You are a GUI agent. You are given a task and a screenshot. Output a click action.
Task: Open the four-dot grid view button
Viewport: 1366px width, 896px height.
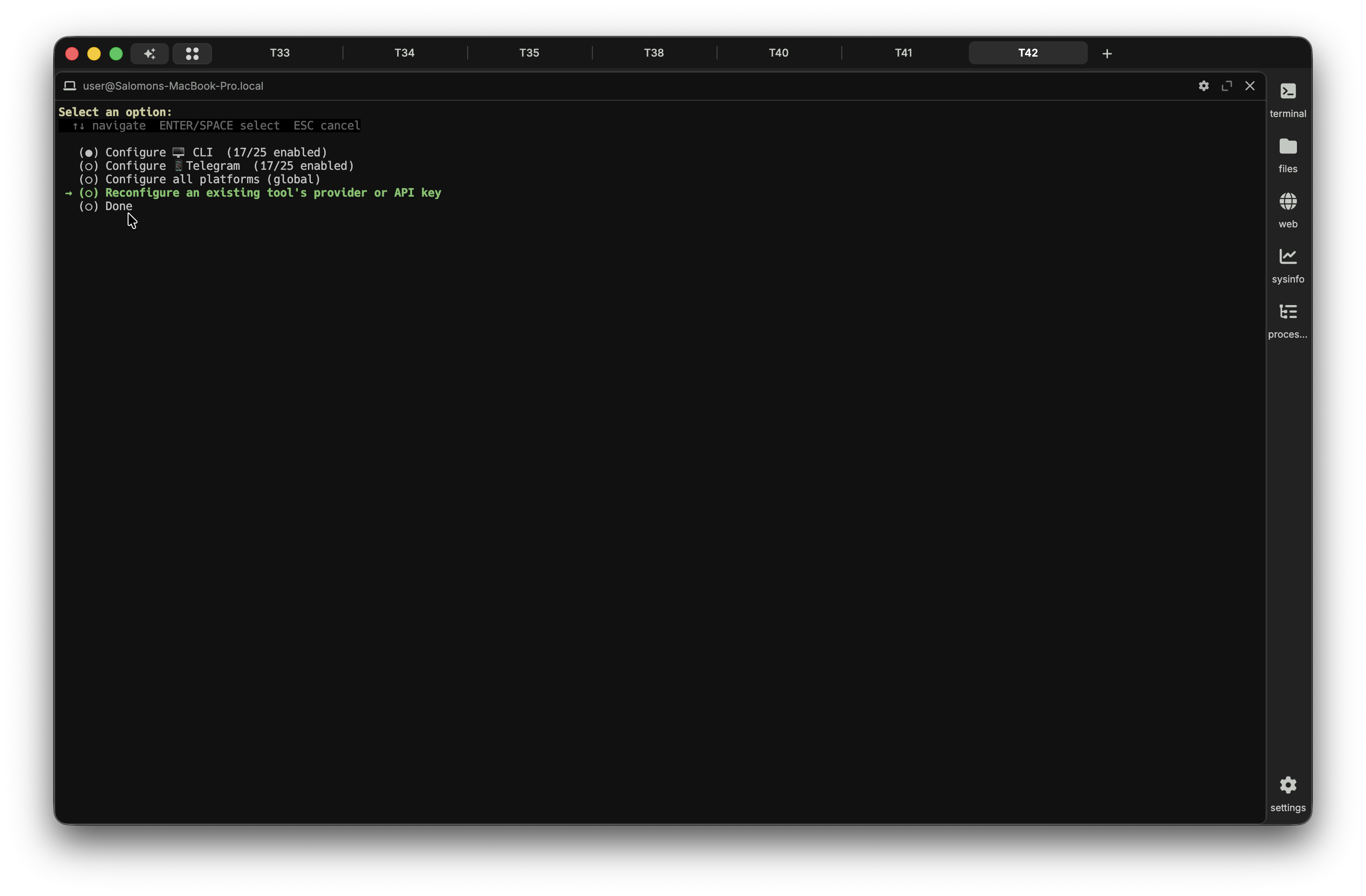point(192,53)
